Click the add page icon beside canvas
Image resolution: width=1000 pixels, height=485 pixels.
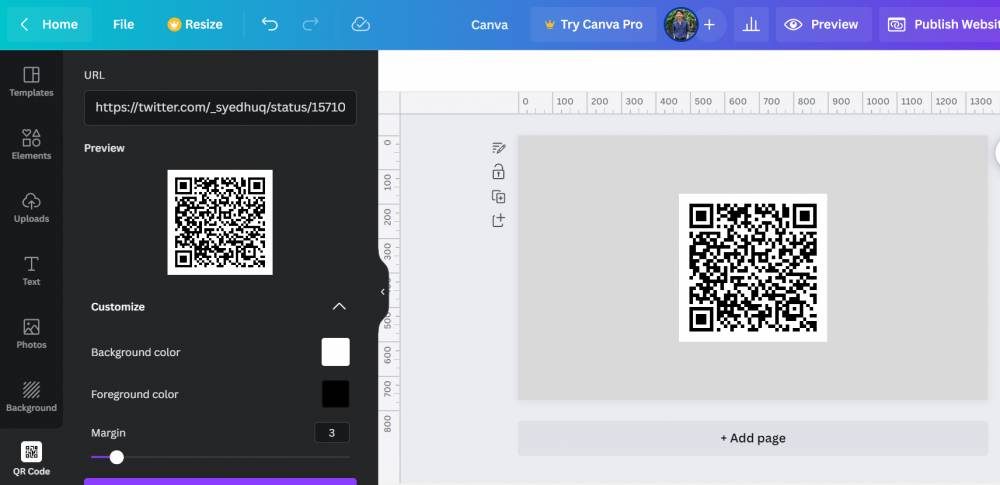coord(499,220)
